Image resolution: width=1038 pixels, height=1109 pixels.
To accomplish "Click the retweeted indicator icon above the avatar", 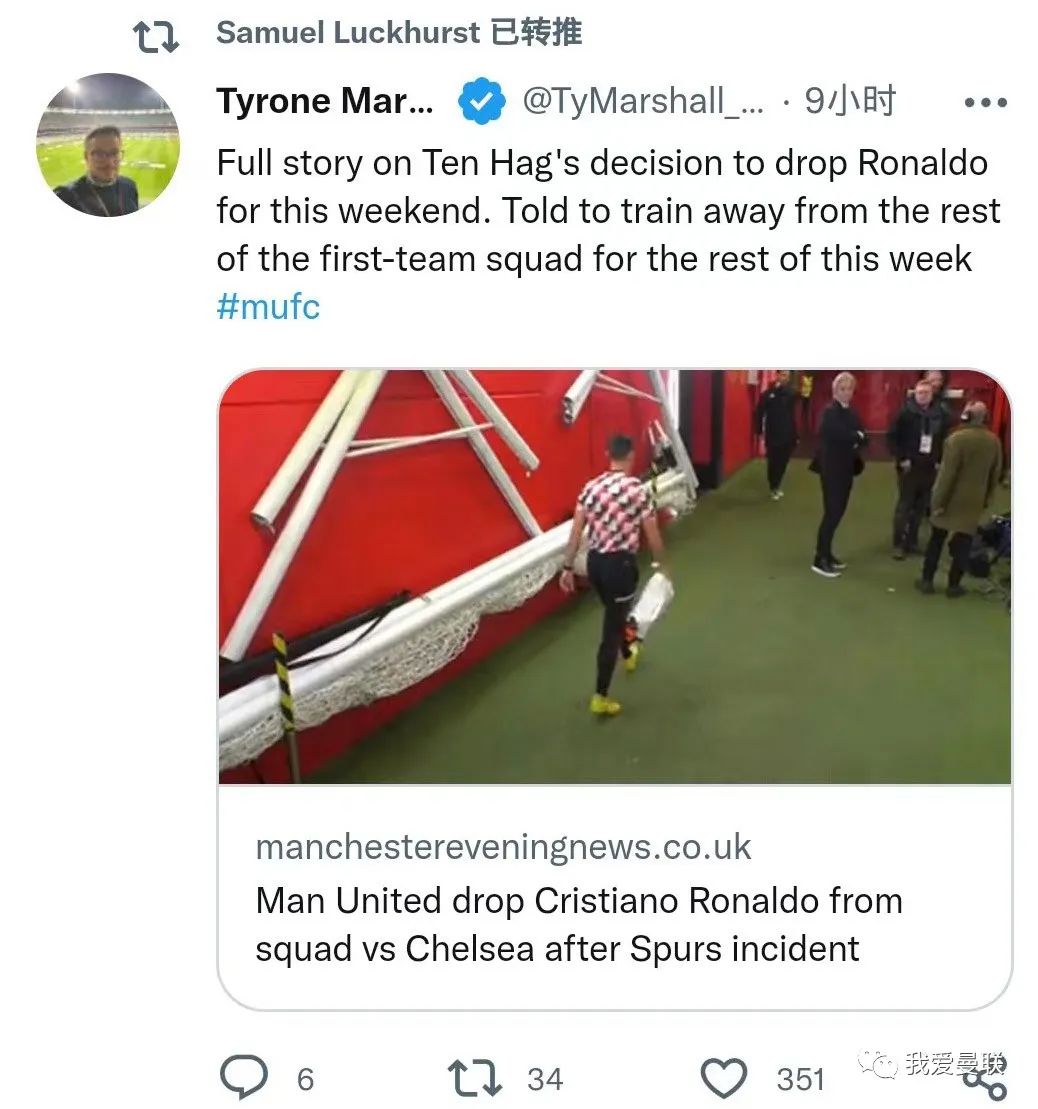I will pos(156,35).
